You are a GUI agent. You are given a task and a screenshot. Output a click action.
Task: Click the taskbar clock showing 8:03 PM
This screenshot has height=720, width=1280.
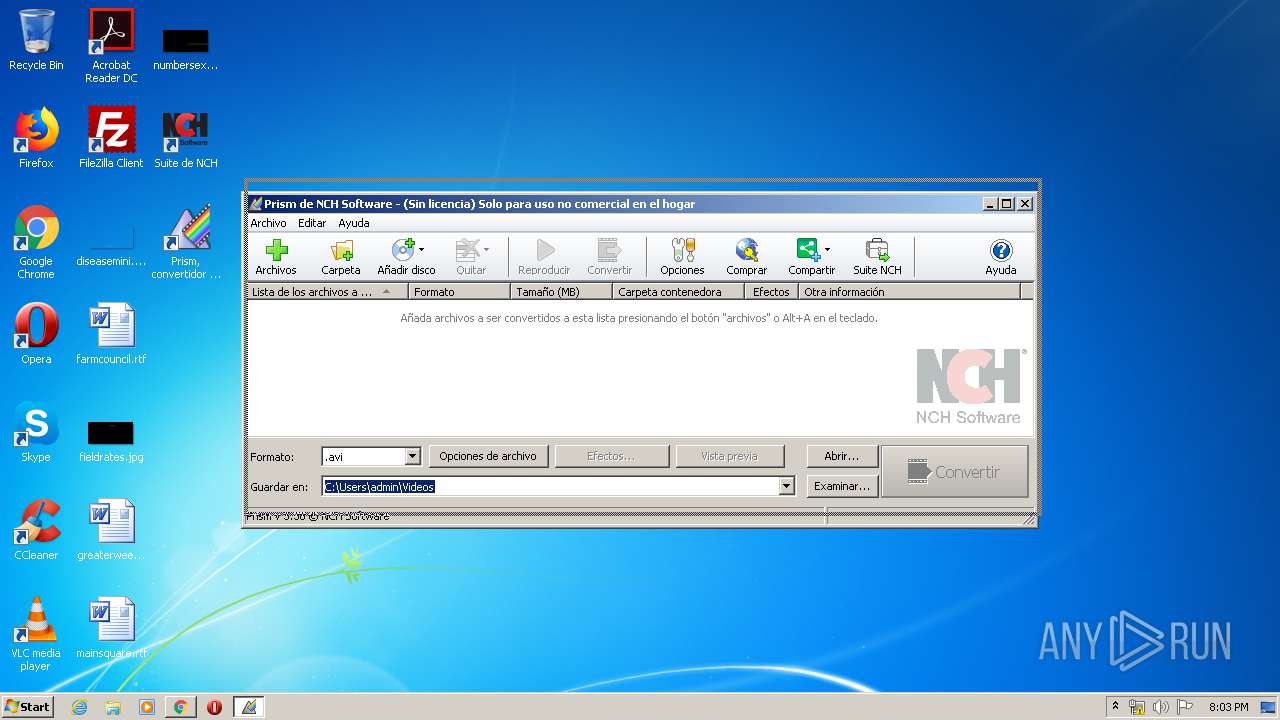tap(1228, 707)
